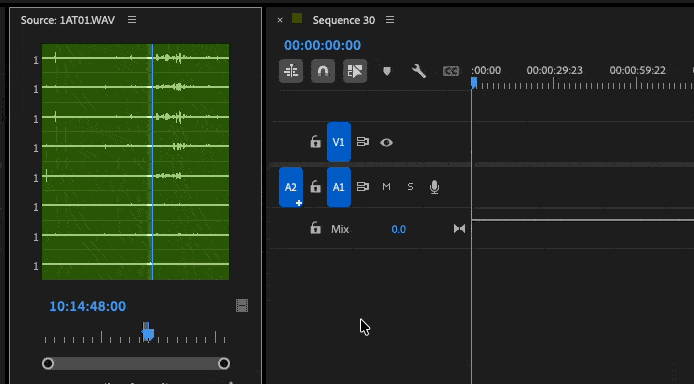The width and height of the screenshot is (694, 384).
Task: Toggle lock on the A1 audio track
Action: [315, 187]
